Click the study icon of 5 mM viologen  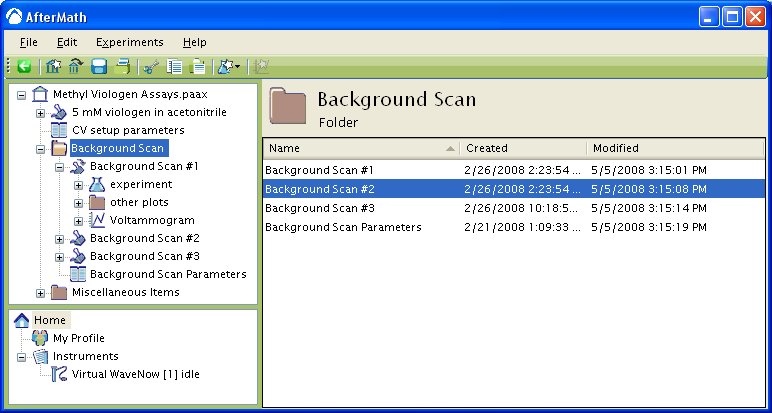(59, 112)
